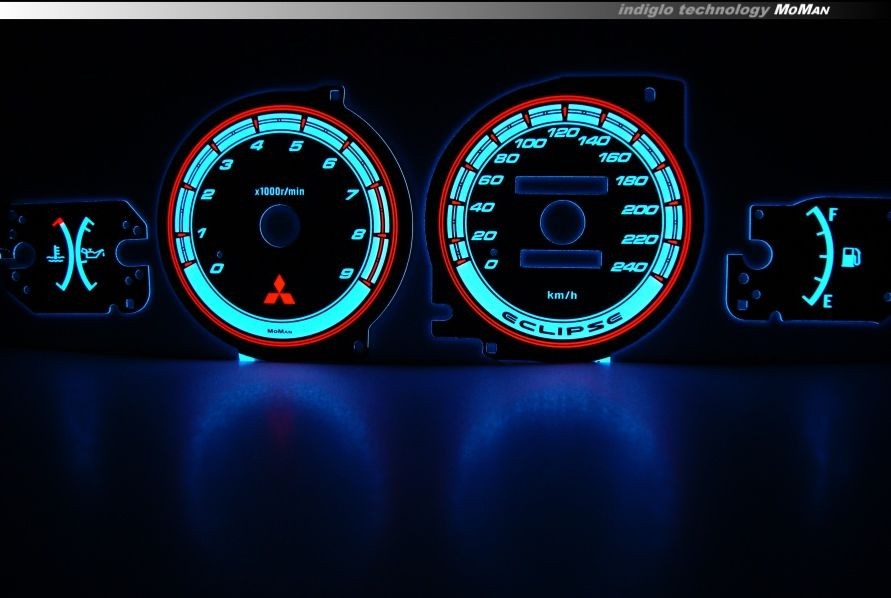Click the km/h label on the speedometer

pos(561,295)
